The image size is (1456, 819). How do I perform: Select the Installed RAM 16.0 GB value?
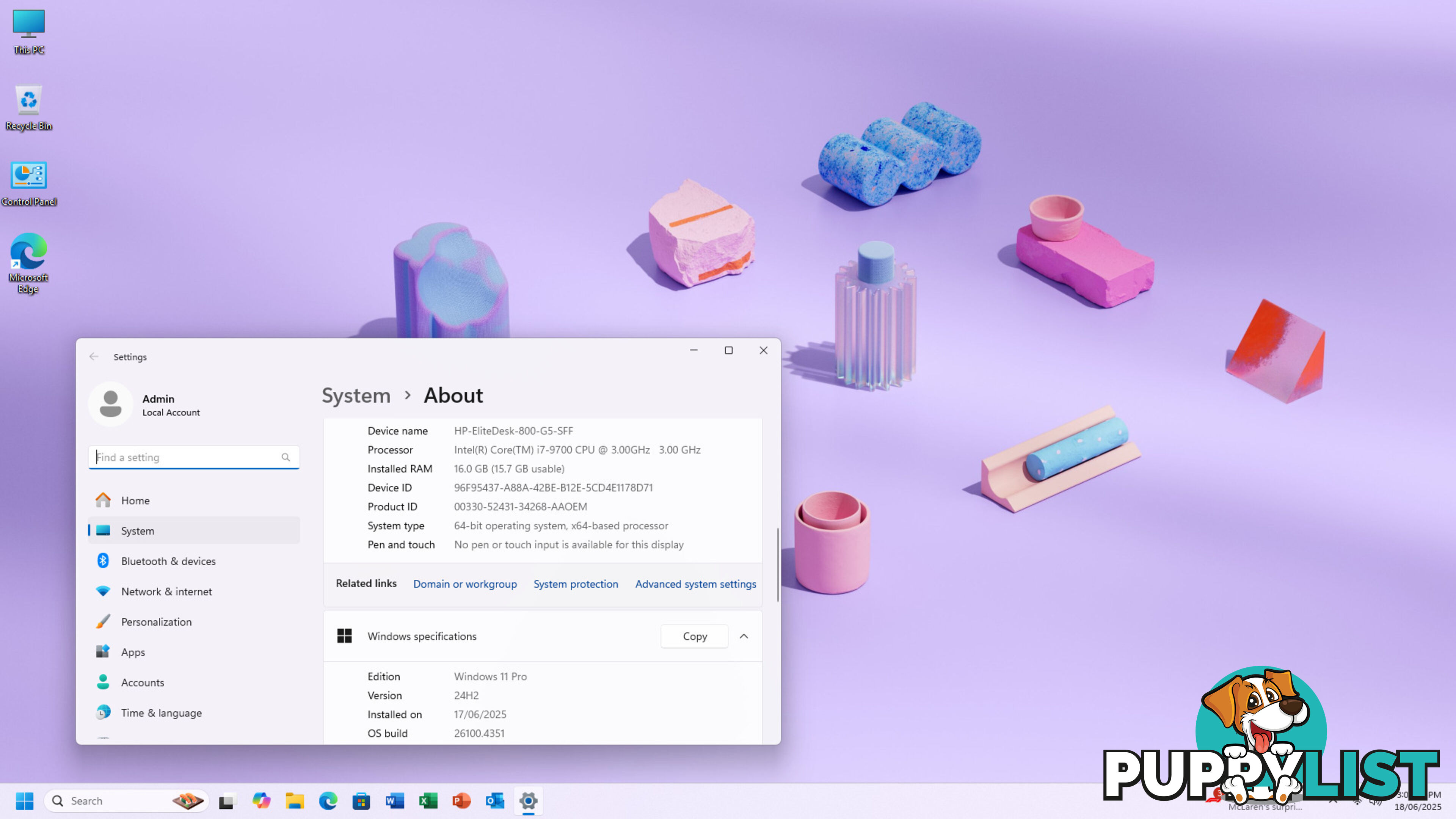[509, 469]
